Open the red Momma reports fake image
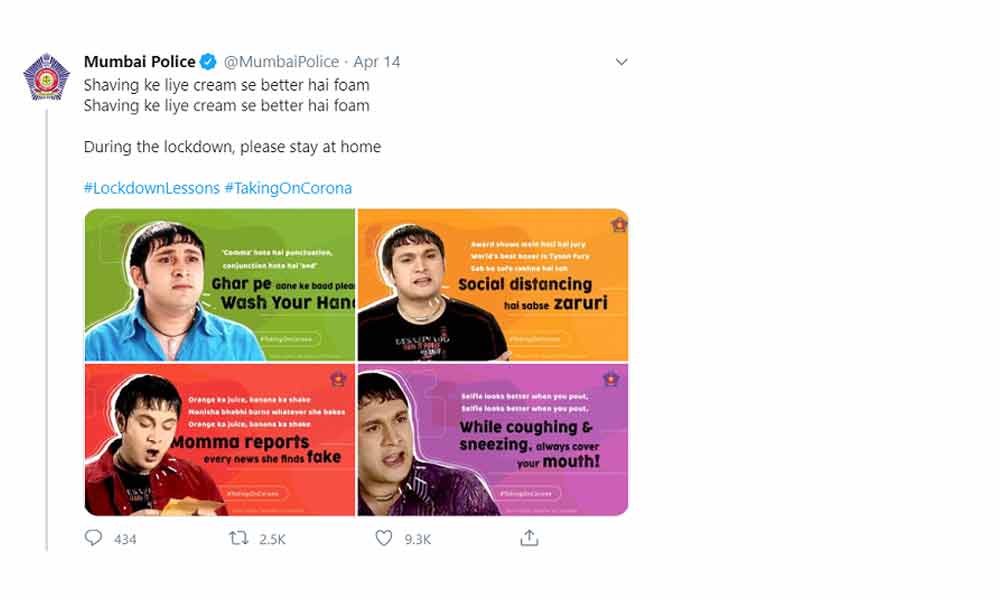The height and width of the screenshot is (600, 1000). coord(219,440)
